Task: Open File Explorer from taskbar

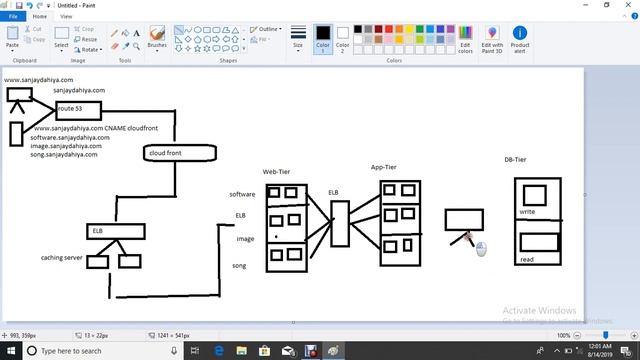Action: click(x=242, y=351)
